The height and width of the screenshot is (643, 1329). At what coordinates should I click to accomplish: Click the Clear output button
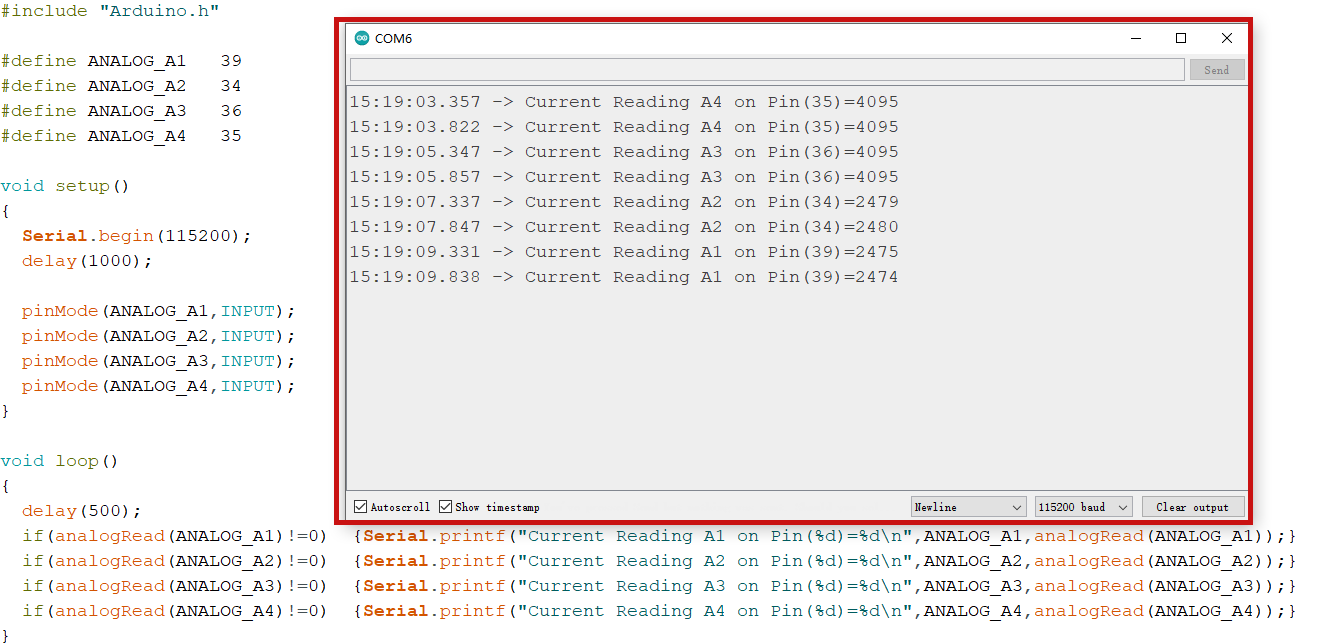click(x=1193, y=507)
